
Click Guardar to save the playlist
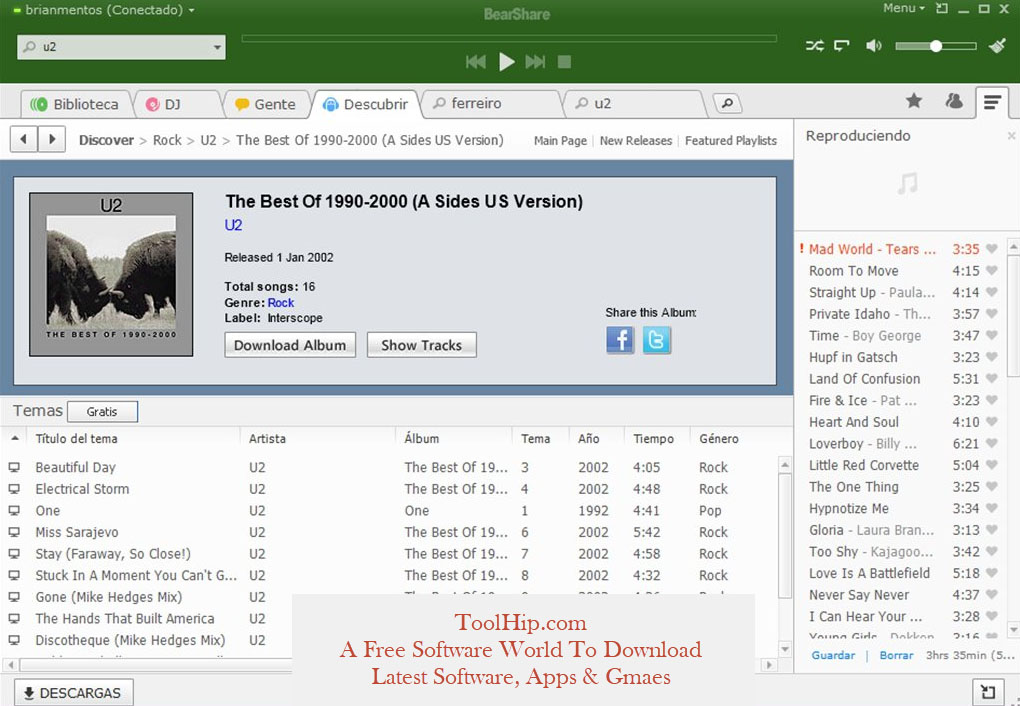coord(833,655)
